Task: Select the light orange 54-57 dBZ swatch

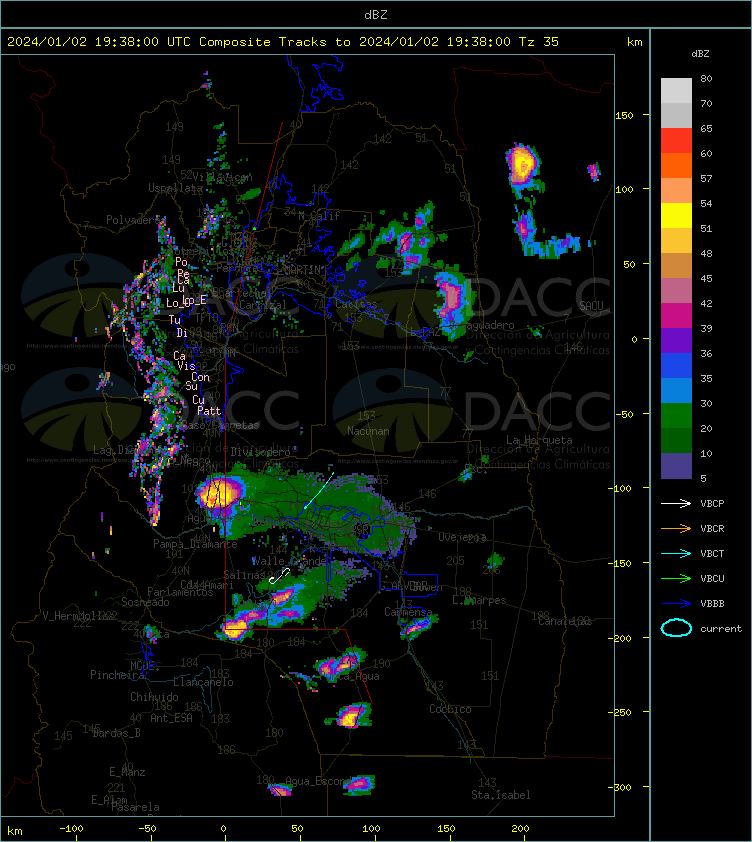Action: point(676,191)
